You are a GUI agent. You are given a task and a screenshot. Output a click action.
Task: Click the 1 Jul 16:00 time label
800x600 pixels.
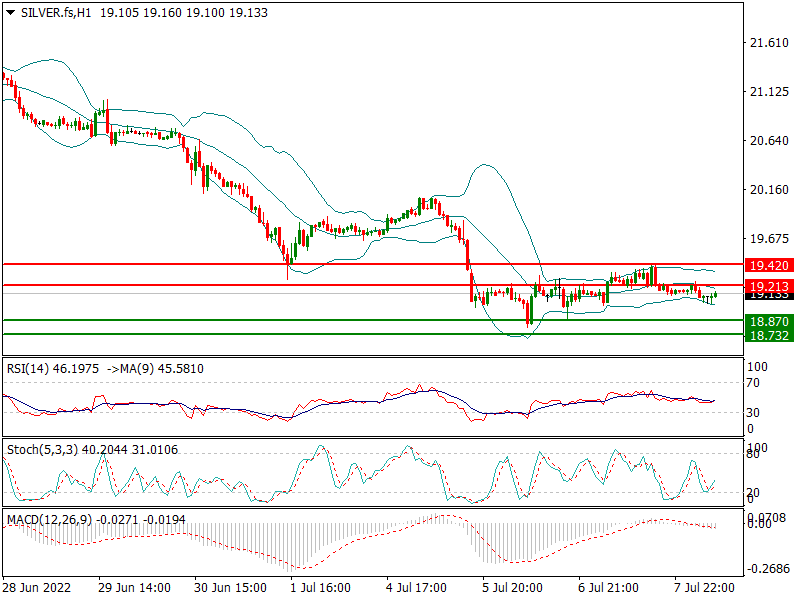pos(319,587)
